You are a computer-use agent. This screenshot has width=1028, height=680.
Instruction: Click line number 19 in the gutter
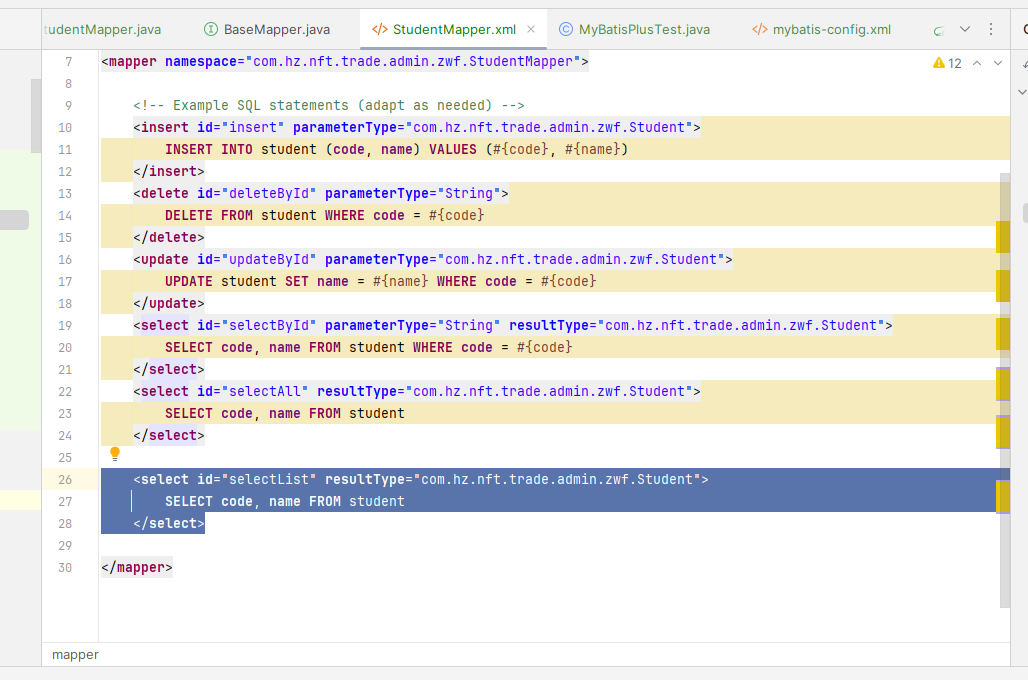[65, 325]
